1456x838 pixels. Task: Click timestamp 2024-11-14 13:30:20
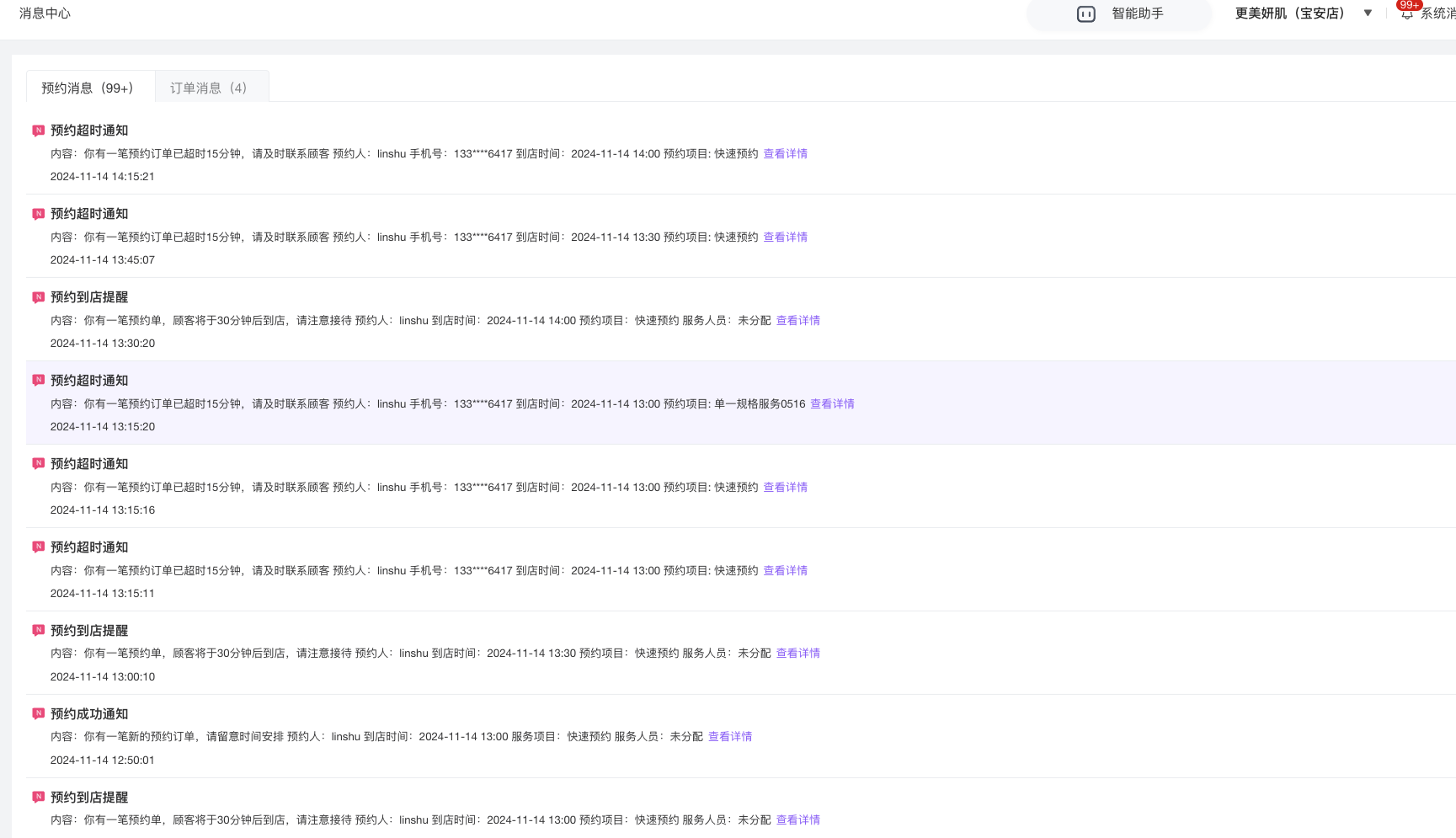click(102, 344)
